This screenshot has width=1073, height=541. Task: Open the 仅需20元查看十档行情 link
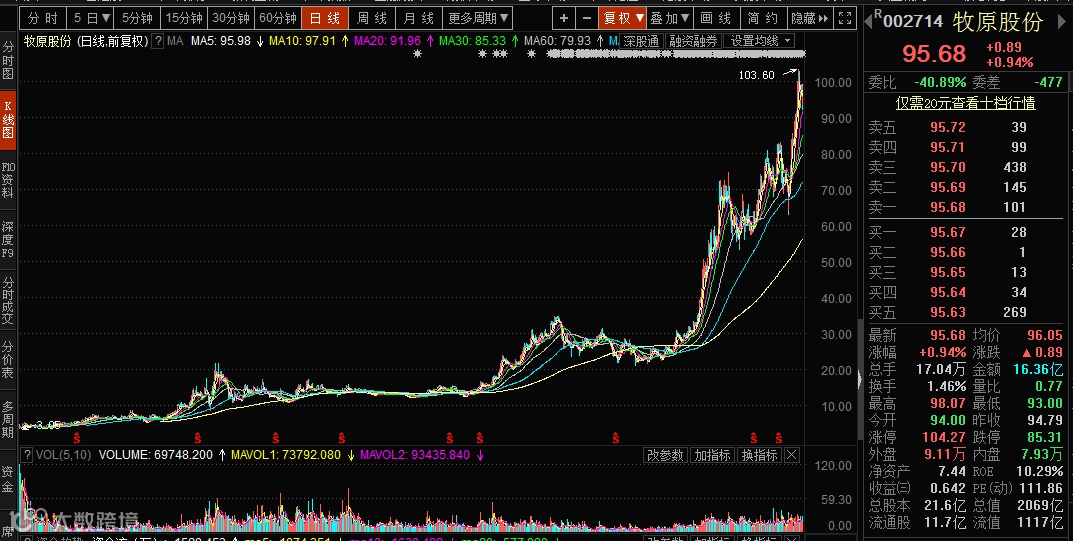coord(966,103)
